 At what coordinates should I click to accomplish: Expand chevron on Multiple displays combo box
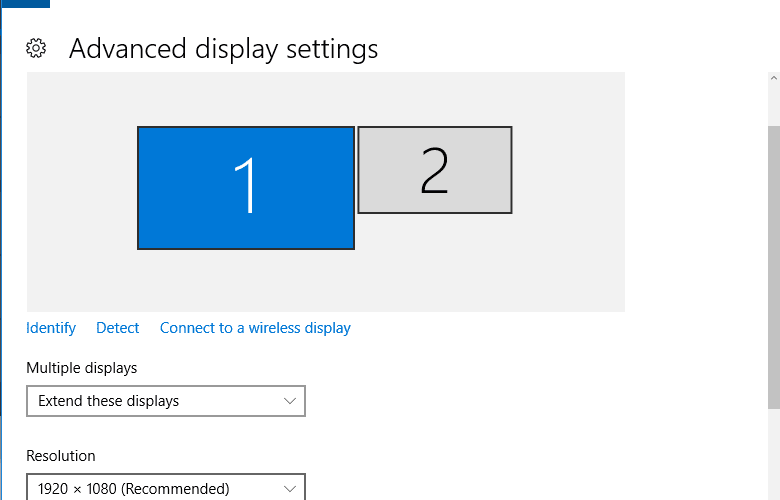tap(290, 401)
